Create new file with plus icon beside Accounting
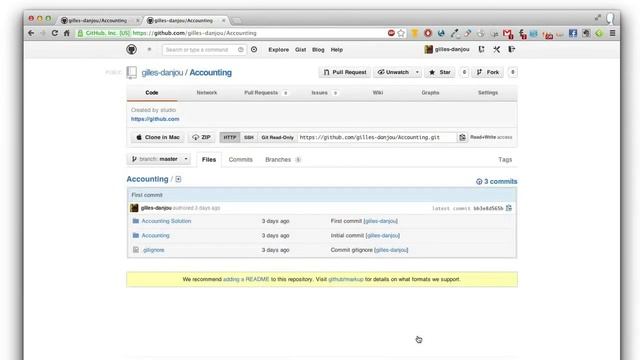This screenshot has height=360, width=640. pos(178,179)
